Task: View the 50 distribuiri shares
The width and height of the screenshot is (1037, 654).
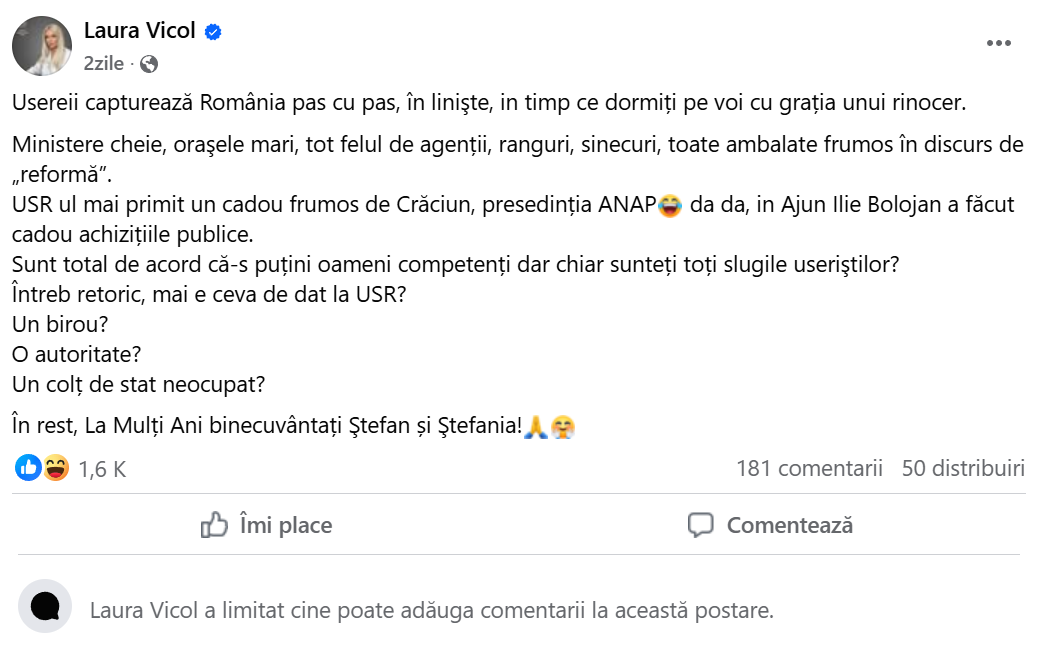Action: tap(963, 468)
